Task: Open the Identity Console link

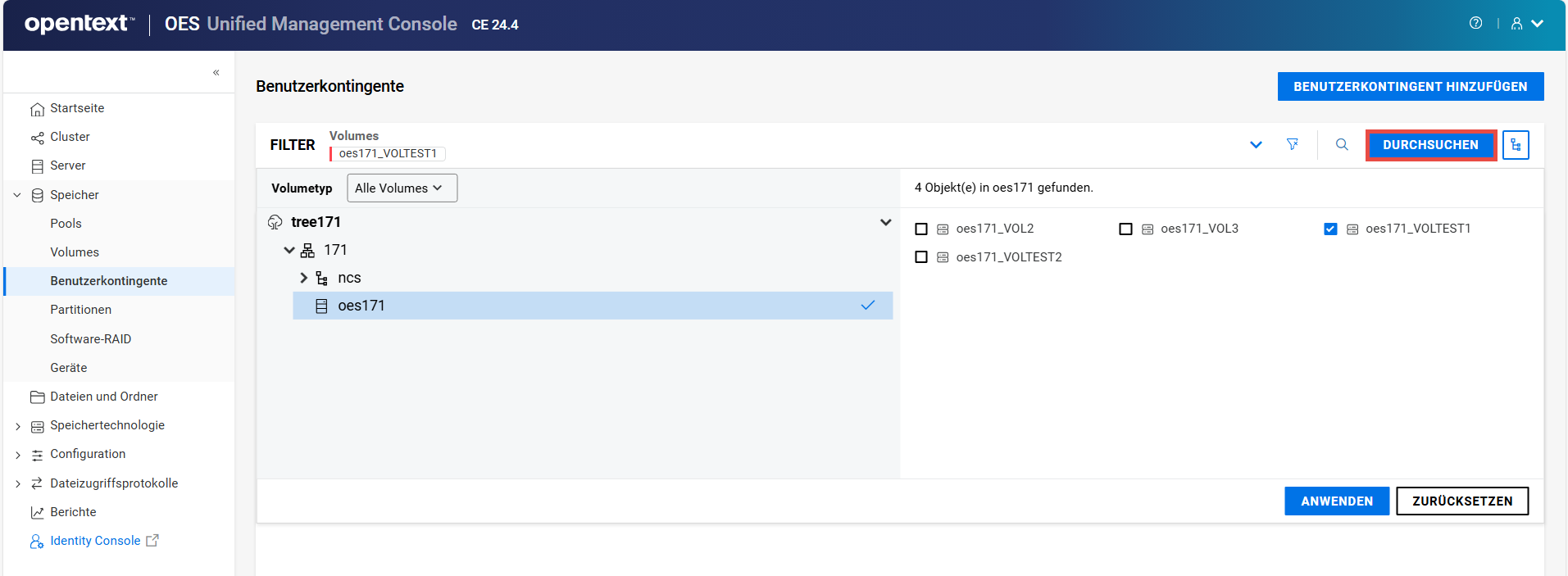Action: [x=95, y=541]
